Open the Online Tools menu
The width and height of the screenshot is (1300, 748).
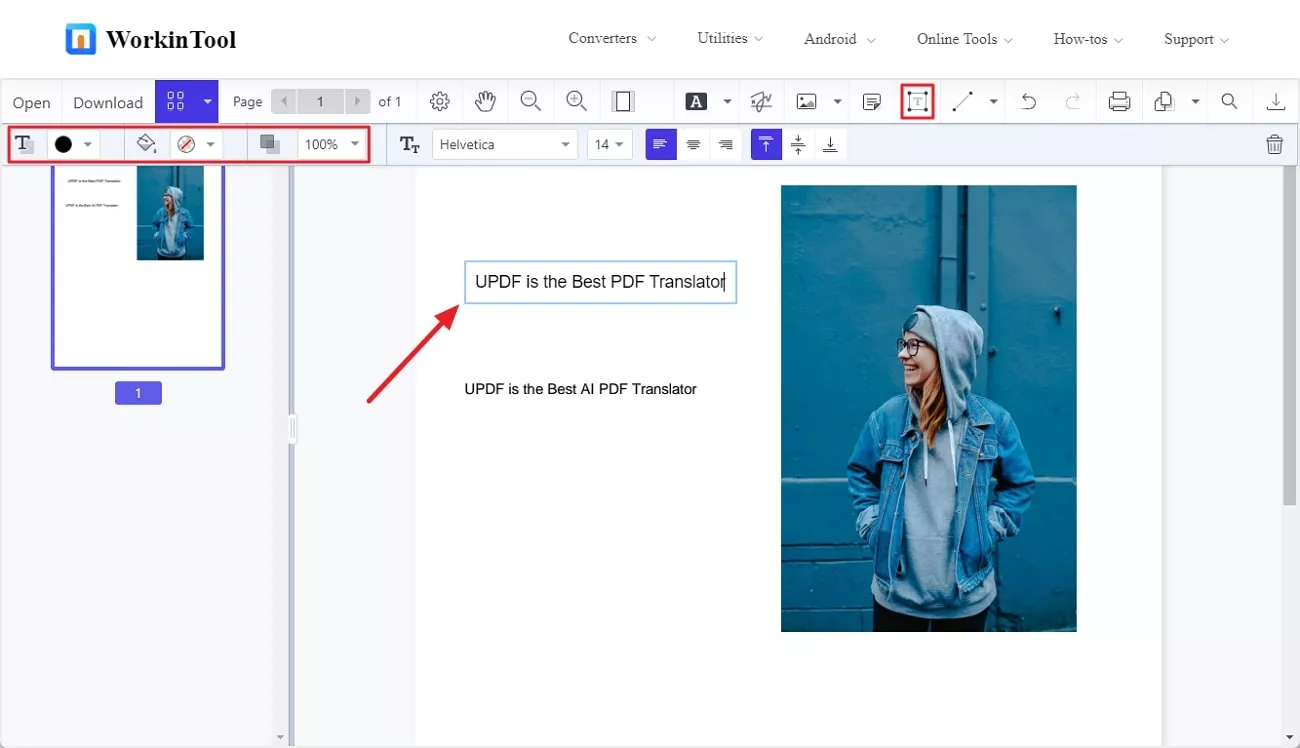coord(965,39)
